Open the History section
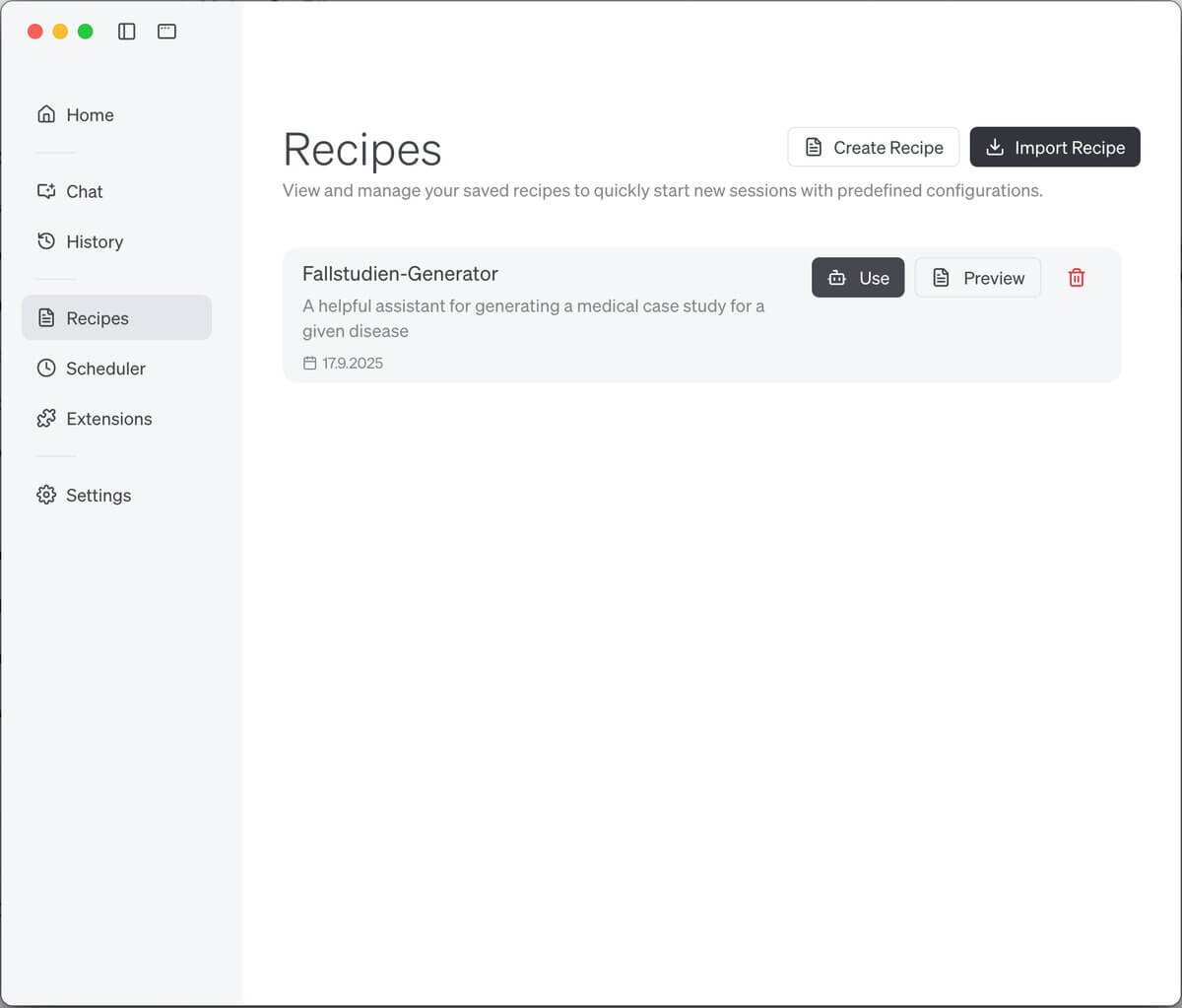Viewport: 1182px width, 1008px height. [x=95, y=241]
